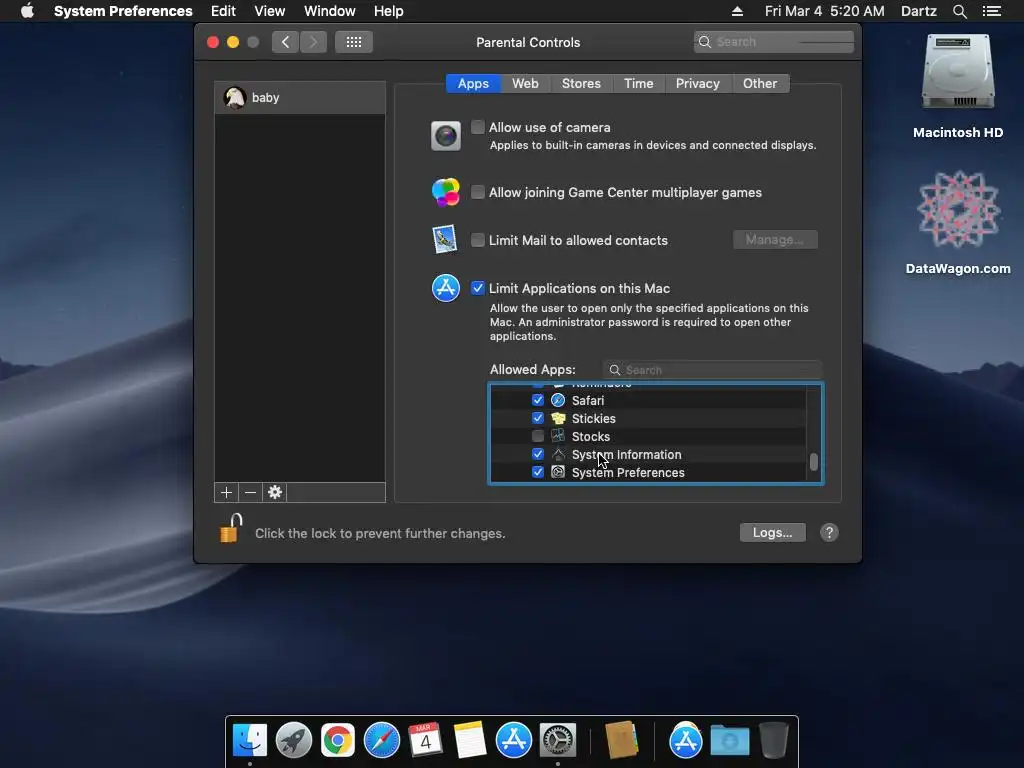Screen dimensions: 1024x768
Task: Click the Safari compass icon in Allowed Apps
Action: pyautogui.click(x=558, y=400)
